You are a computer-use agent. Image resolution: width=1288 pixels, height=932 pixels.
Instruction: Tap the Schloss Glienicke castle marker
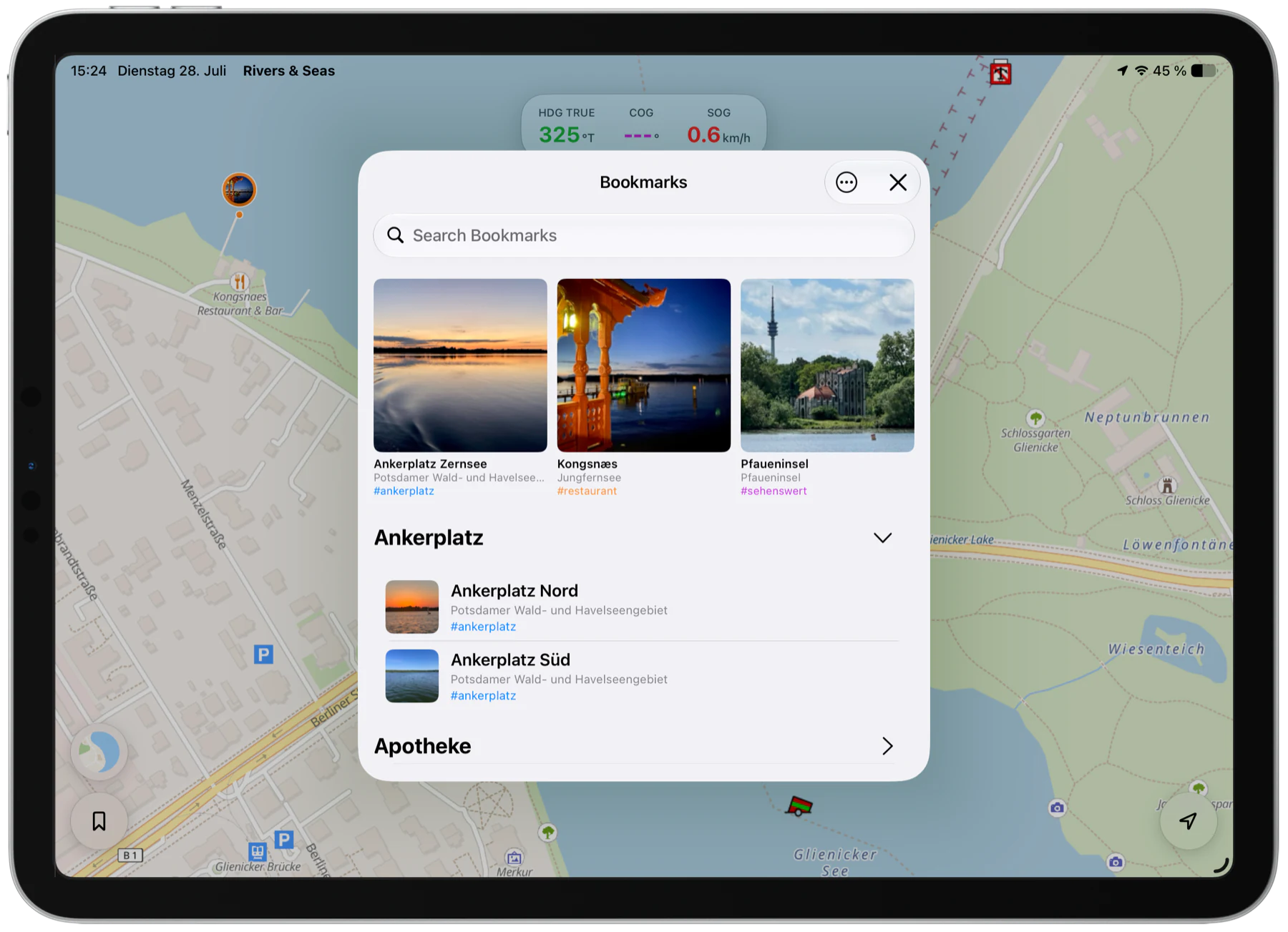click(1167, 486)
